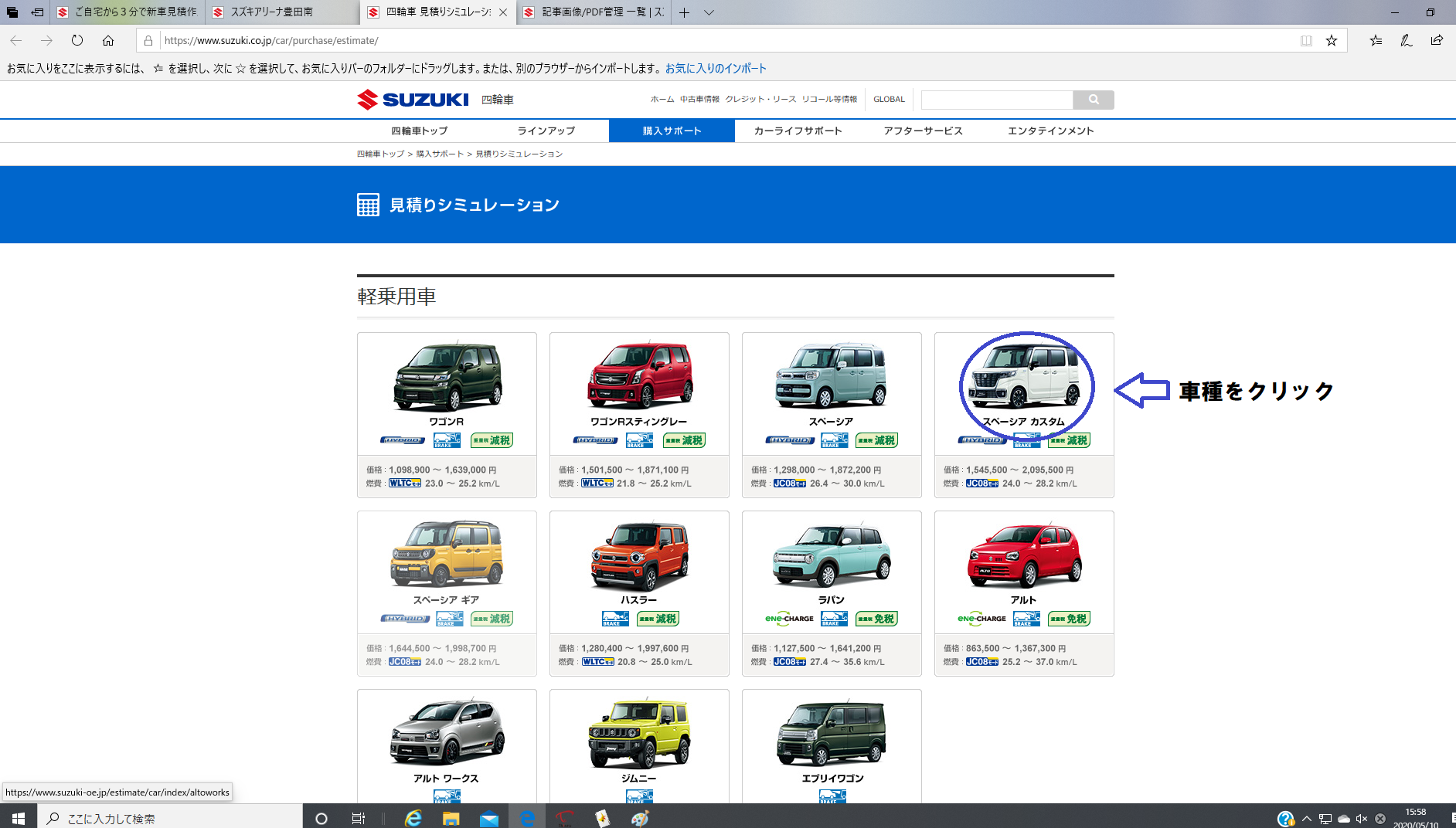1456x828 pixels.
Task: Select the スペーシア car image
Action: click(x=832, y=376)
